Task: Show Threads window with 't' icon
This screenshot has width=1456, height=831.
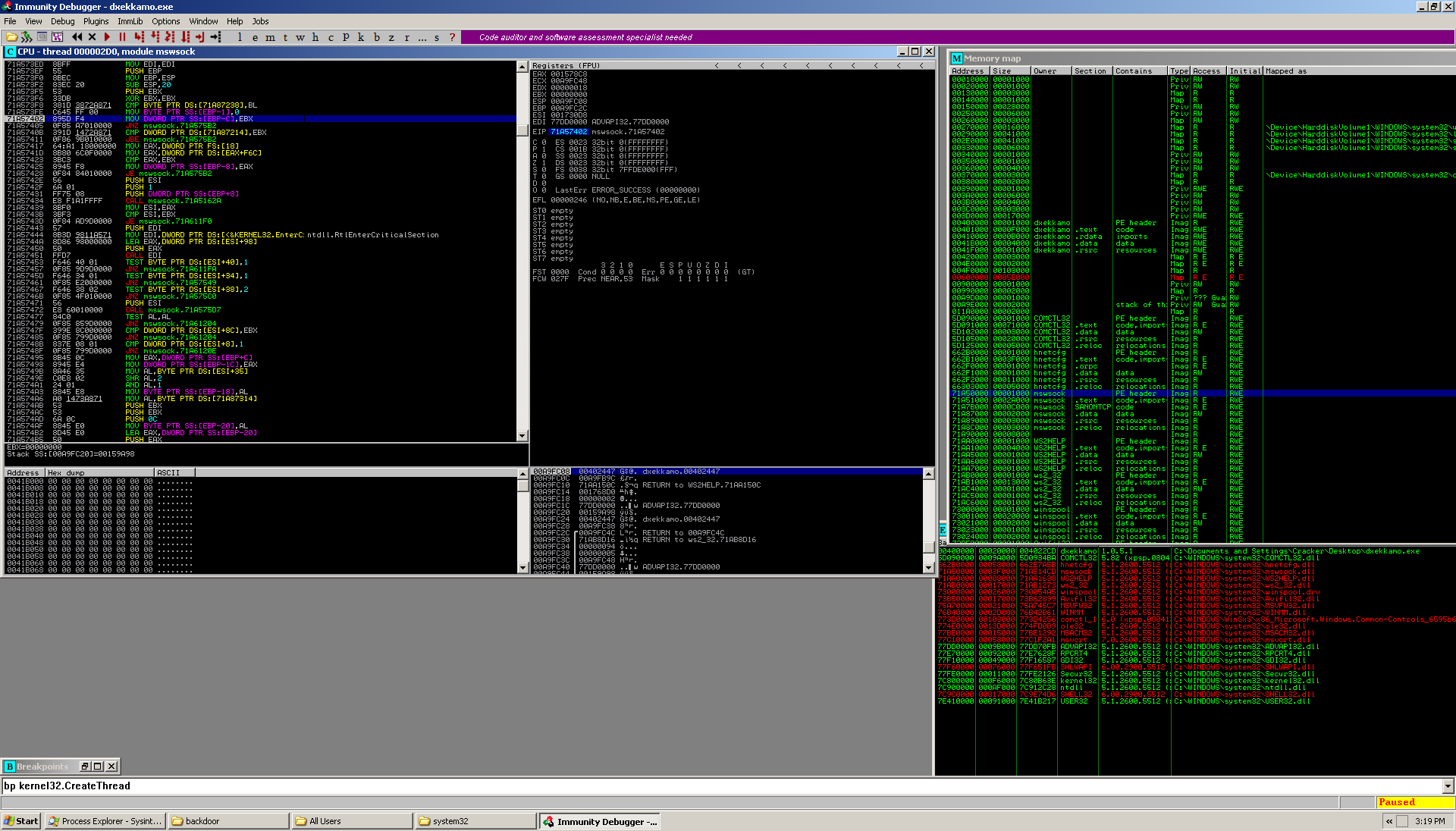Action: coord(285,36)
